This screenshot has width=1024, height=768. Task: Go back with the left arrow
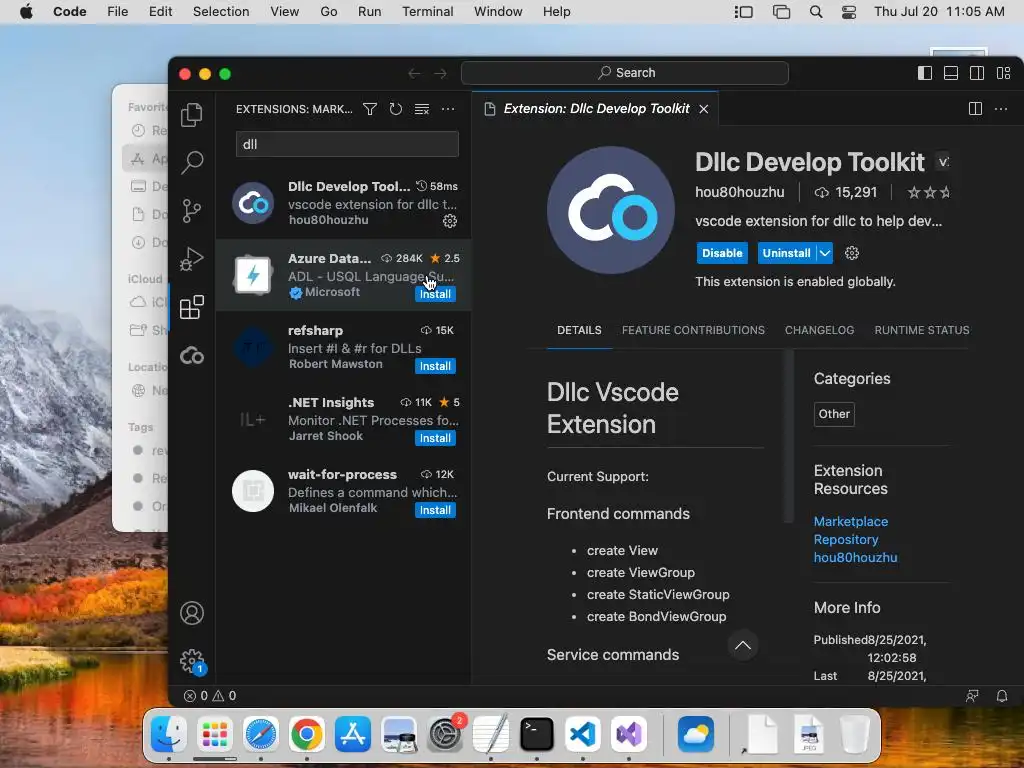pyautogui.click(x=414, y=73)
